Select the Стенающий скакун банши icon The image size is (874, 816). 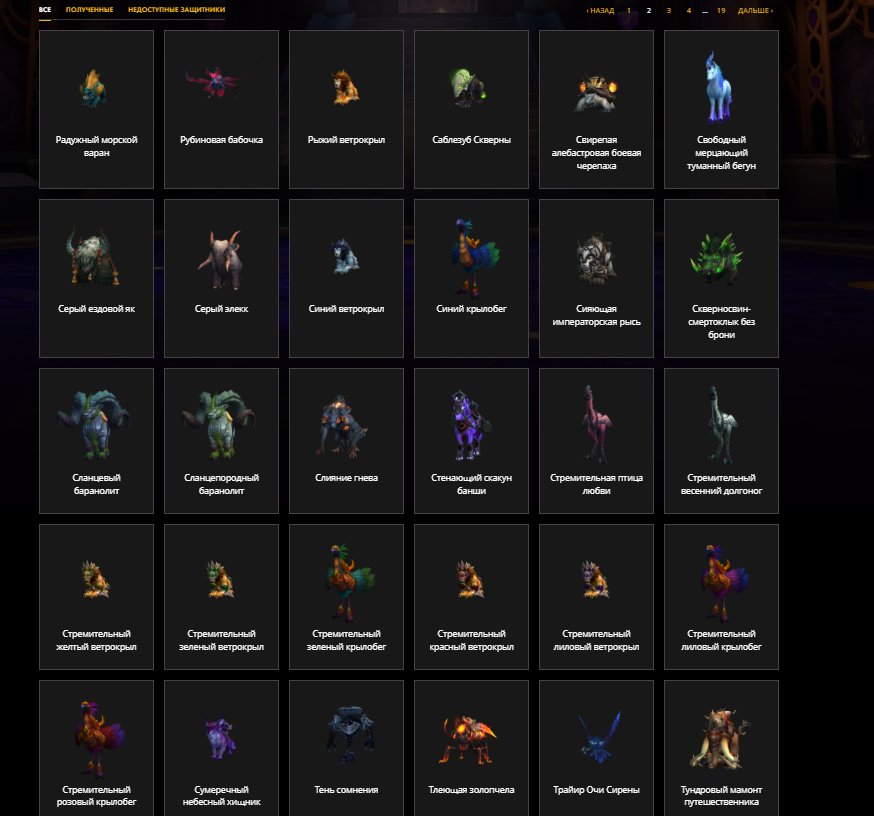pos(470,425)
